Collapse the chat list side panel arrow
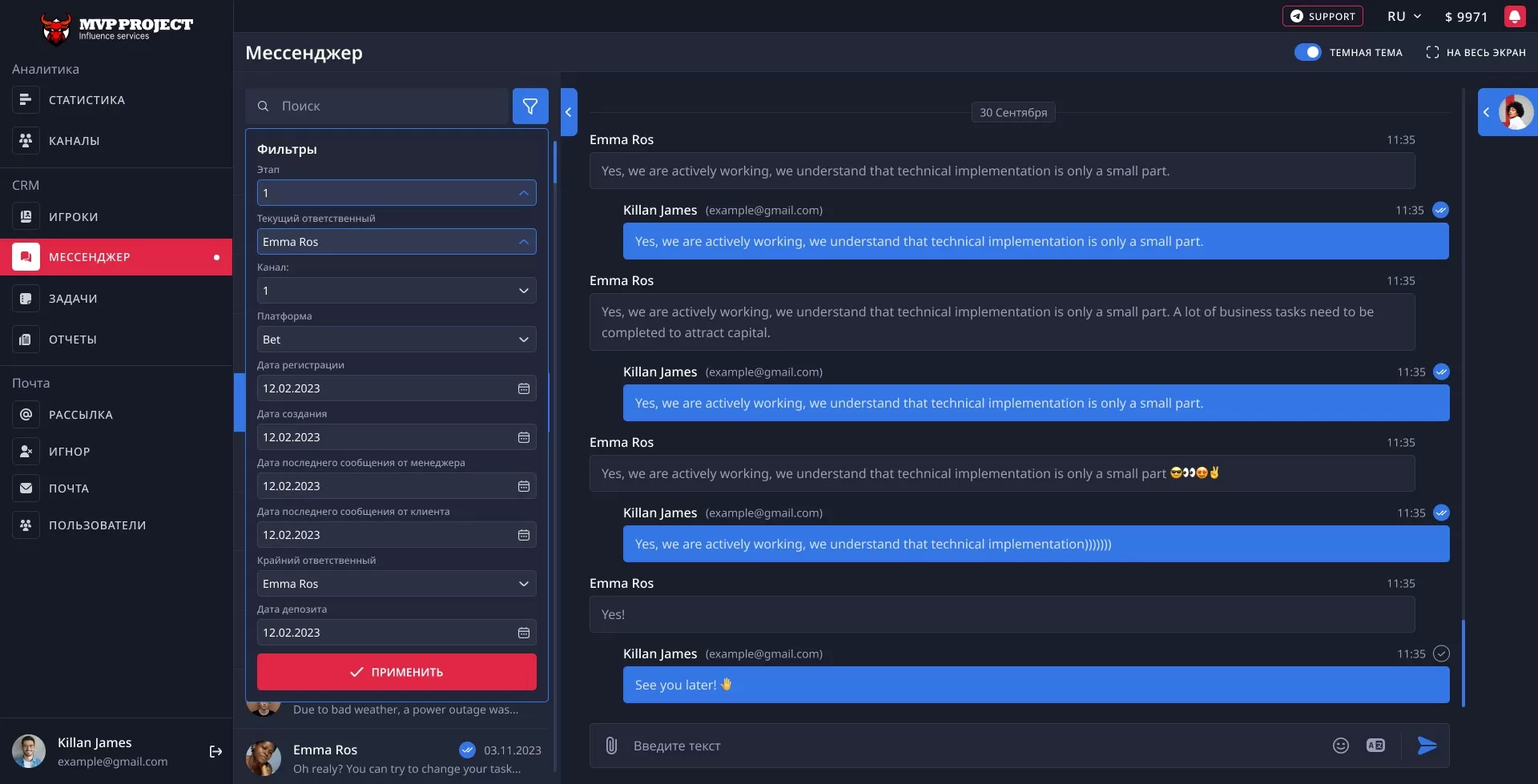 pos(569,112)
